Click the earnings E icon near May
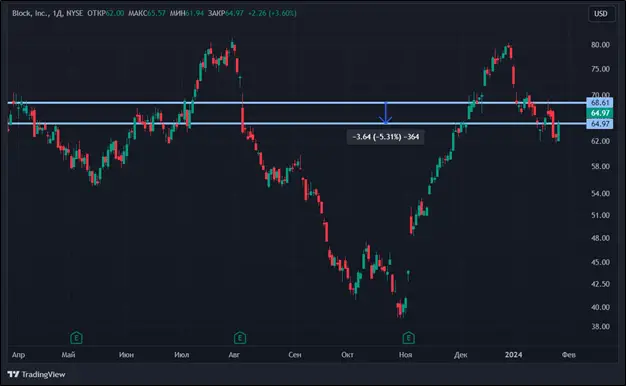This screenshot has width=626, height=386. coord(76,338)
